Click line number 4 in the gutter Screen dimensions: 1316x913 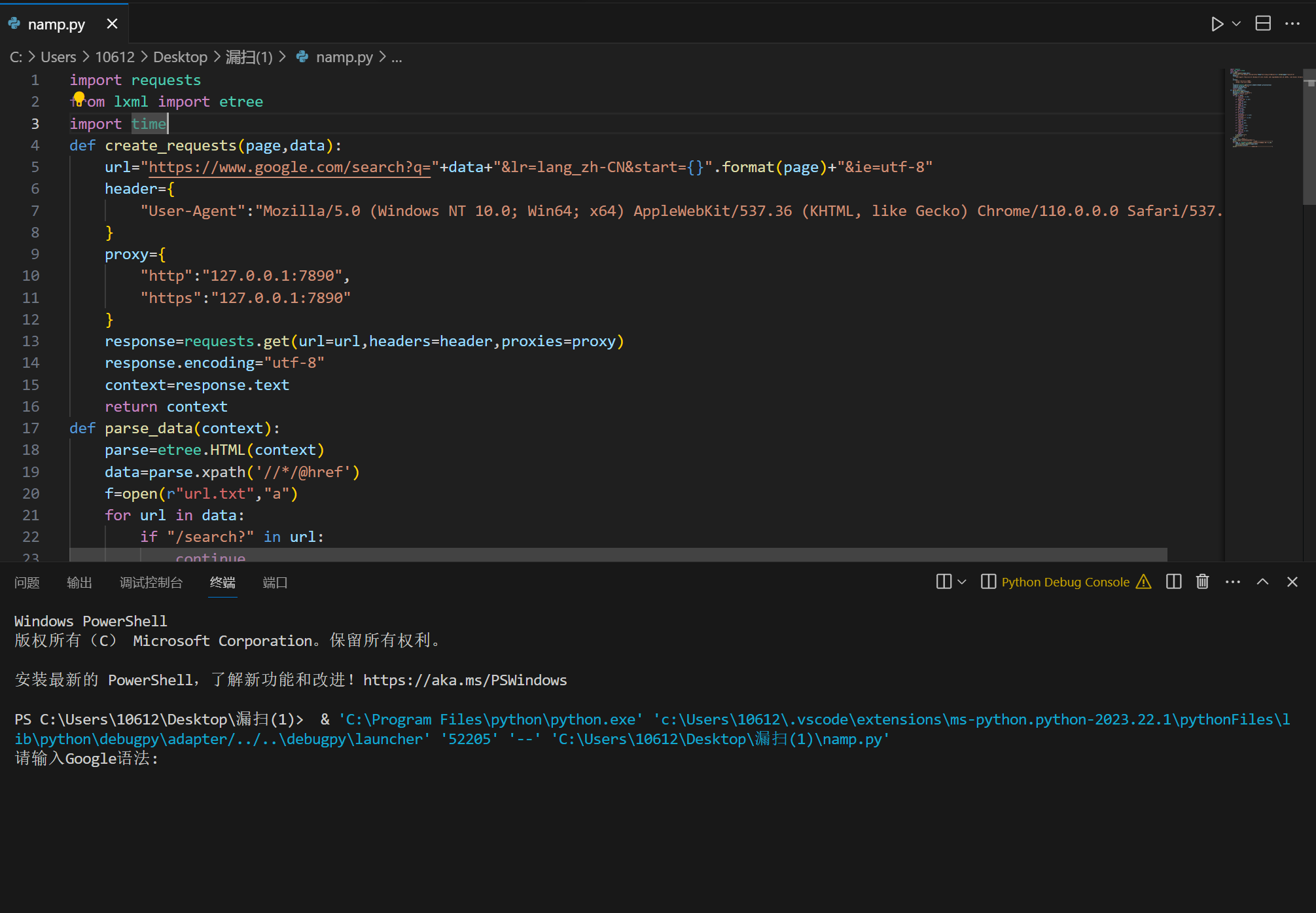[x=35, y=145]
